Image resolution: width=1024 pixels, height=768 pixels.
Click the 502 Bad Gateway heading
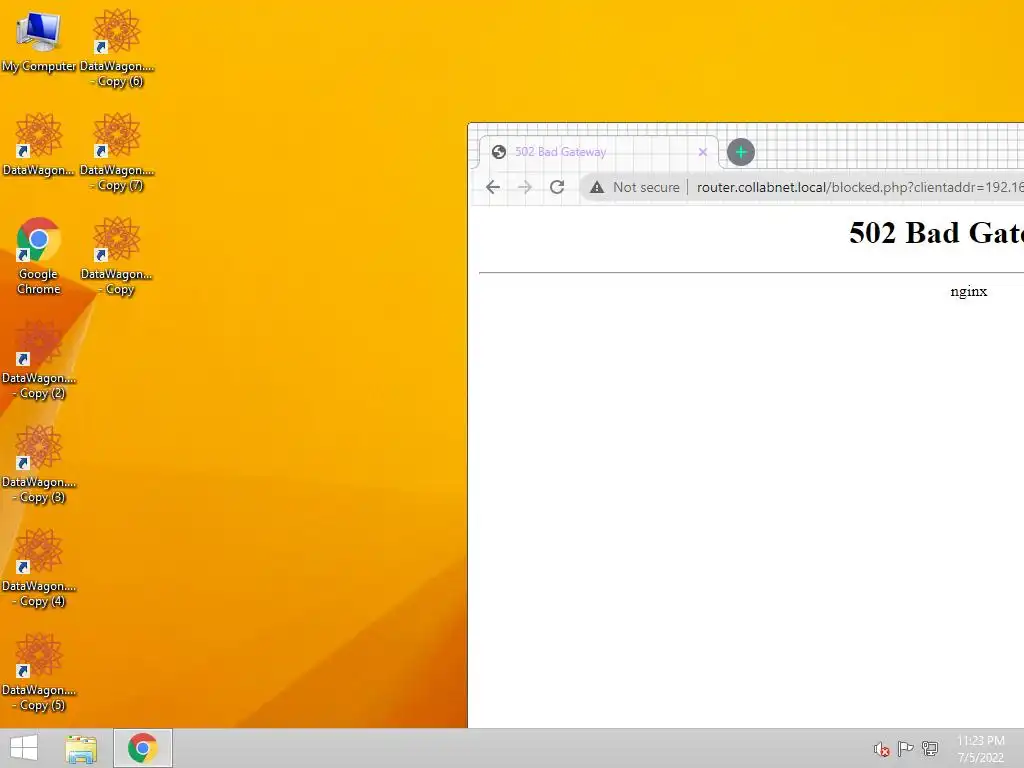coord(936,232)
